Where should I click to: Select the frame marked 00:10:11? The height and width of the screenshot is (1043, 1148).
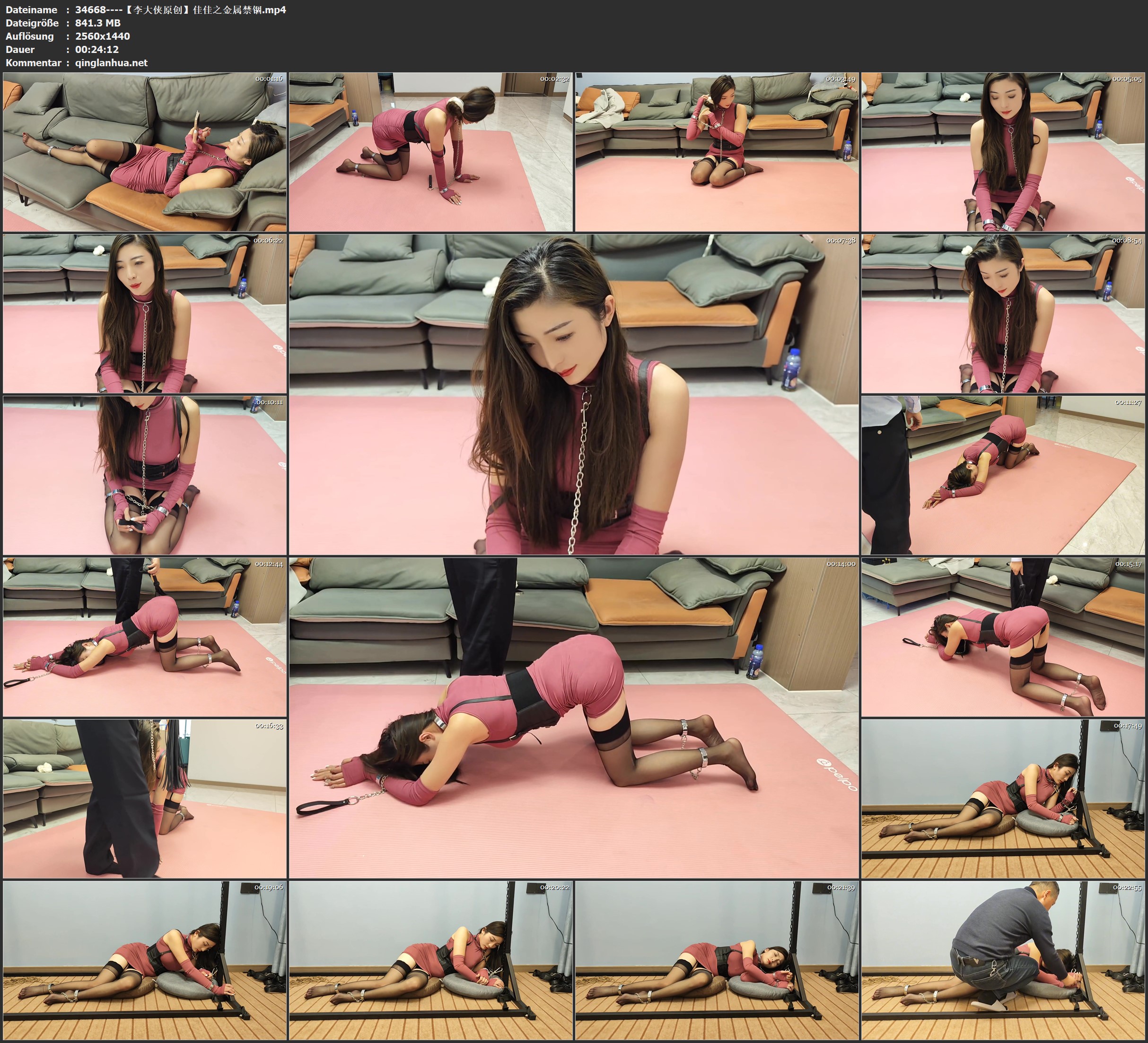pyautogui.click(x=145, y=475)
